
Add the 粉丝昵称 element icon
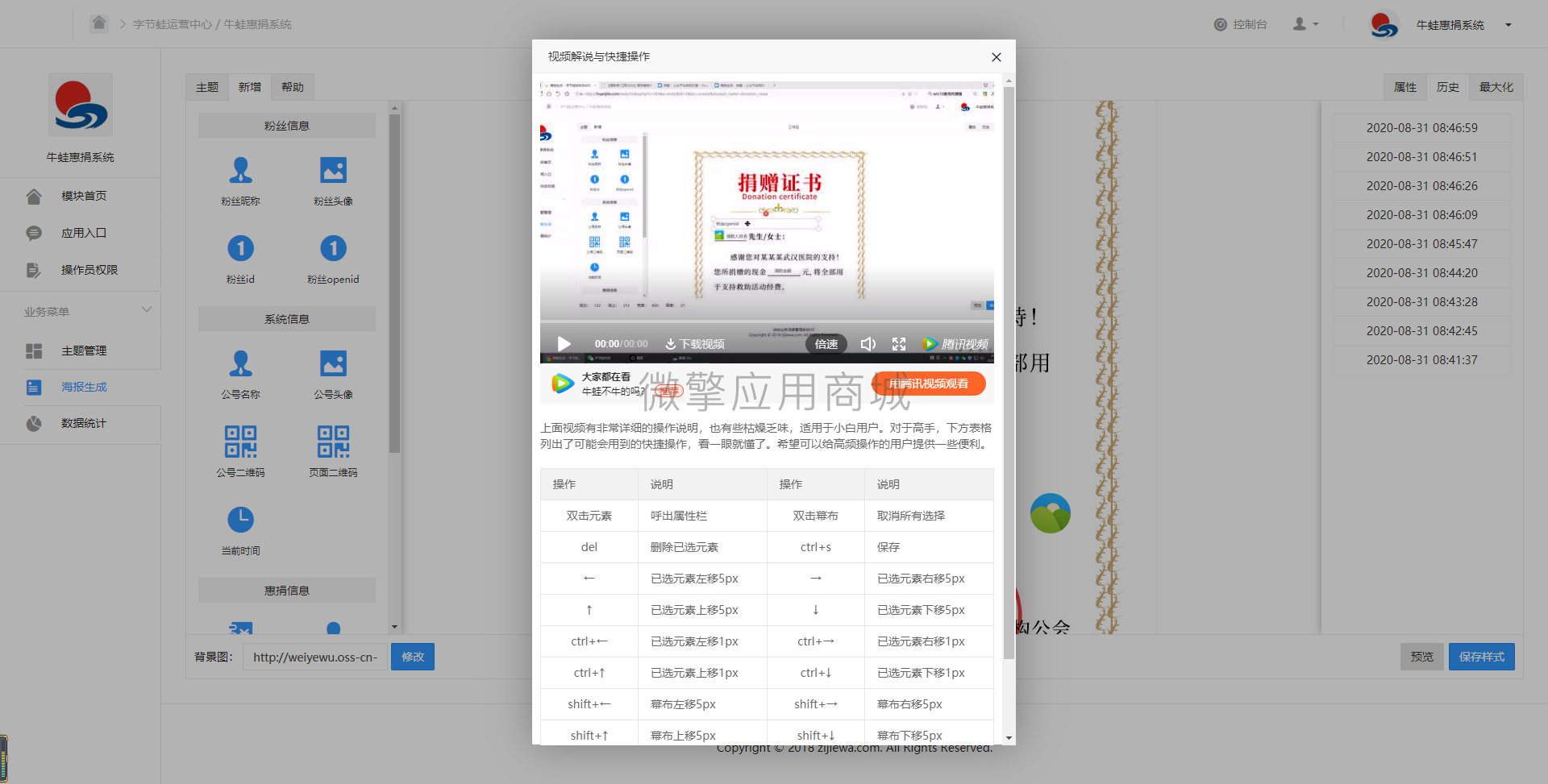[240, 170]
